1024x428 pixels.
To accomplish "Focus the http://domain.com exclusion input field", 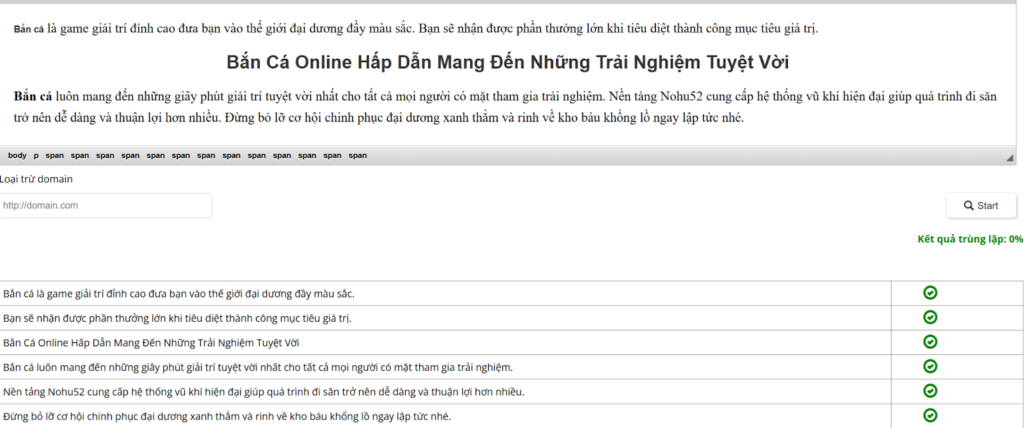I will click(x=106, y=205).
